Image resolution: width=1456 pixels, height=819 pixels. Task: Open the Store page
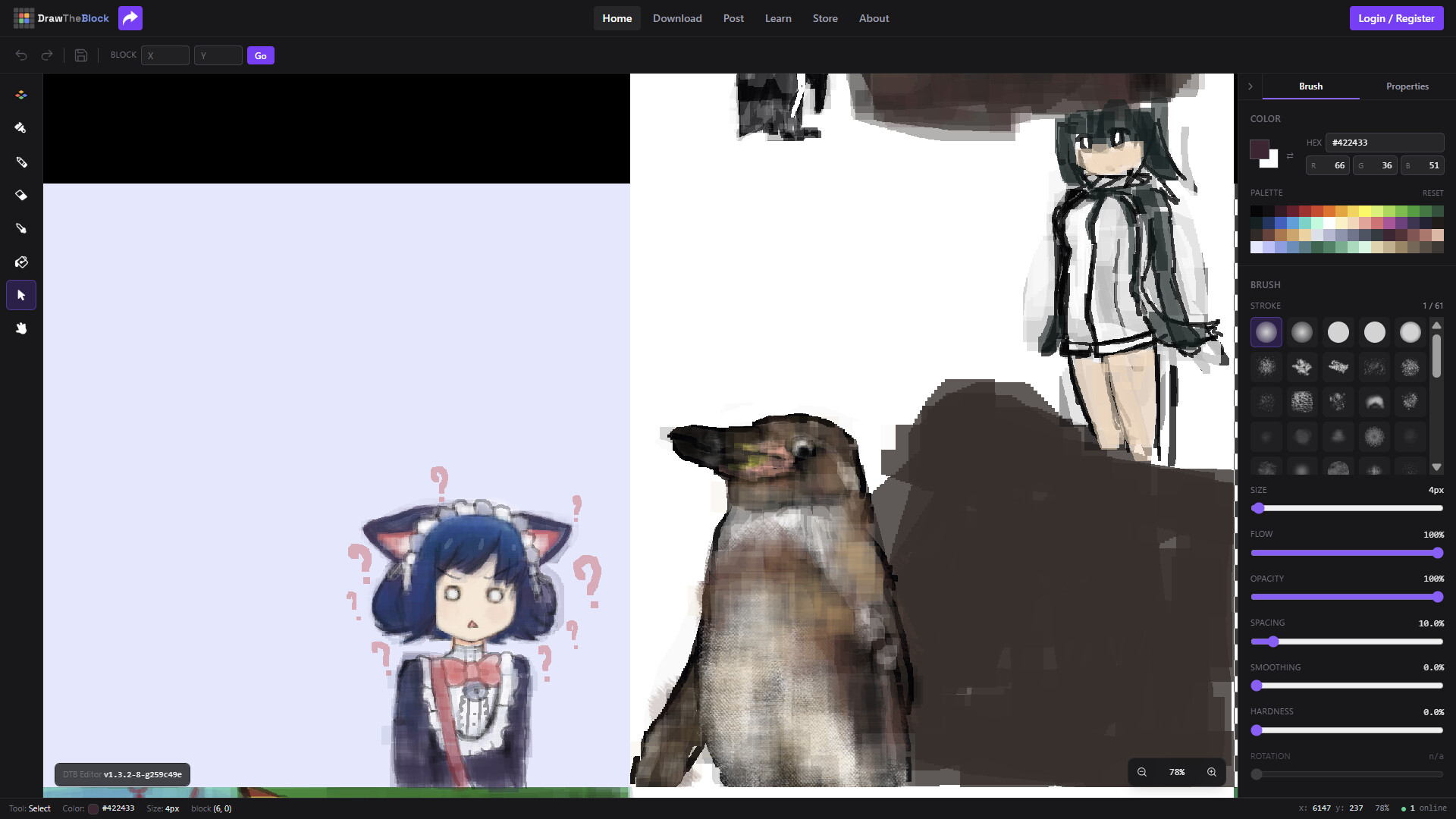tap(825, 18)
